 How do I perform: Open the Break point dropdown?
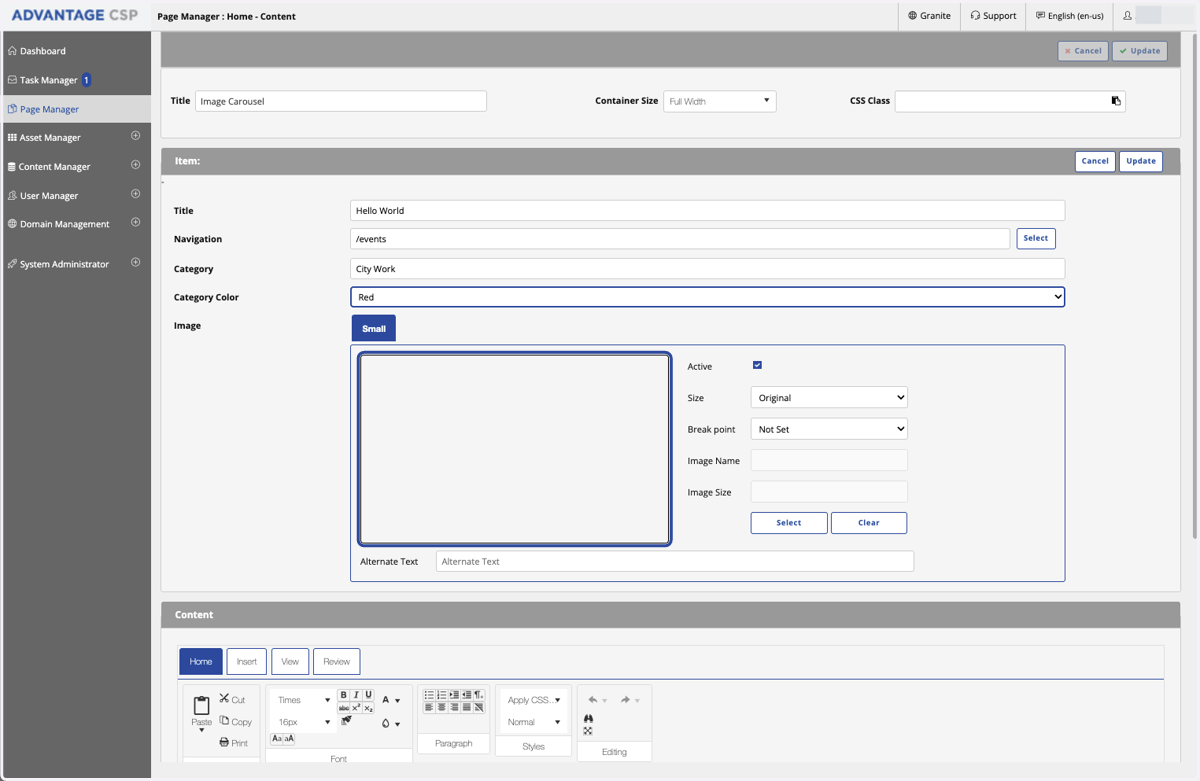(x=829, y=429)
